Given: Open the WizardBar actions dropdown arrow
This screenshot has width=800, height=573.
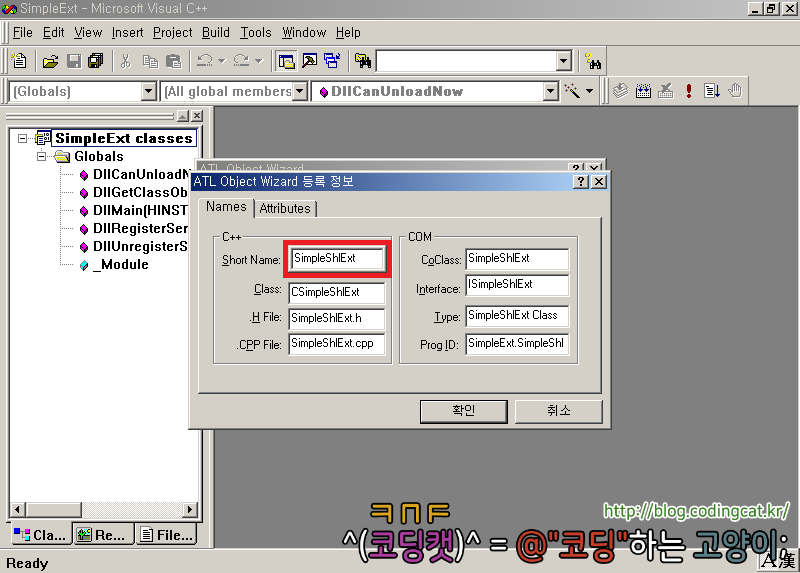Looking at the screenshot, I should (589, 91).
